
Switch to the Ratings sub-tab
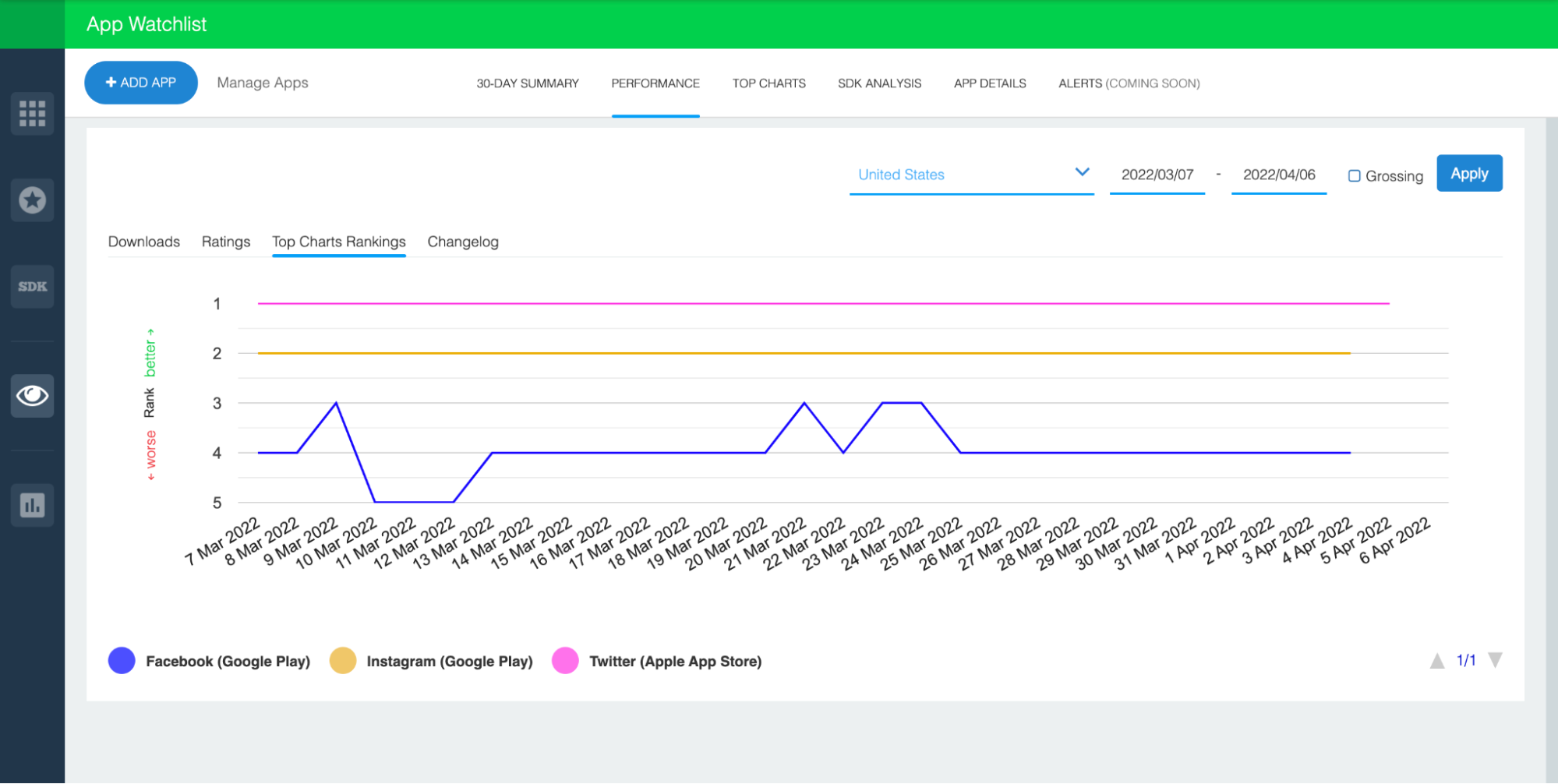point(226,242)
